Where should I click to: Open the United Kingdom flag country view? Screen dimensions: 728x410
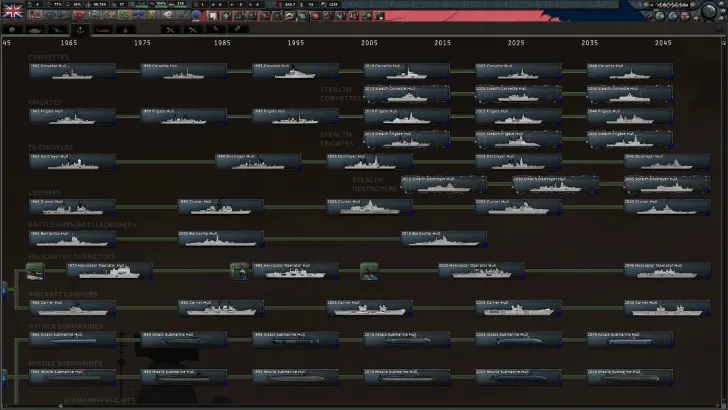(x=14, y=10)
